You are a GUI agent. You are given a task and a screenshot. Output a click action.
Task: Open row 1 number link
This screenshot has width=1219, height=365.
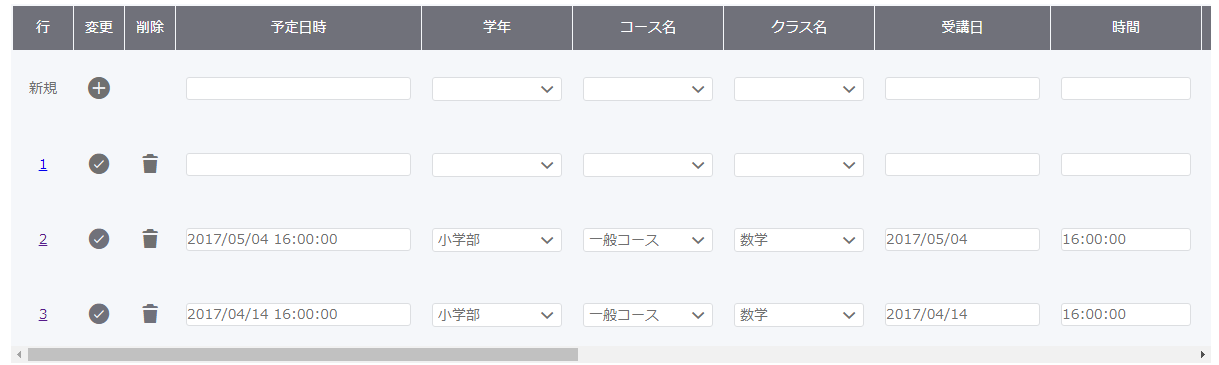pyautogui.click(x=43, y=164)
